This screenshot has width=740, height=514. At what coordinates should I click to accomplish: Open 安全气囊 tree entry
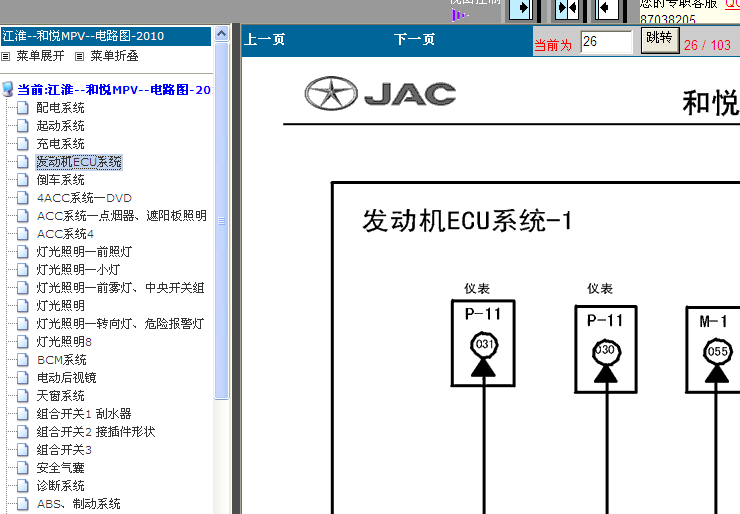pyautogui.click(x=60, y=468)
